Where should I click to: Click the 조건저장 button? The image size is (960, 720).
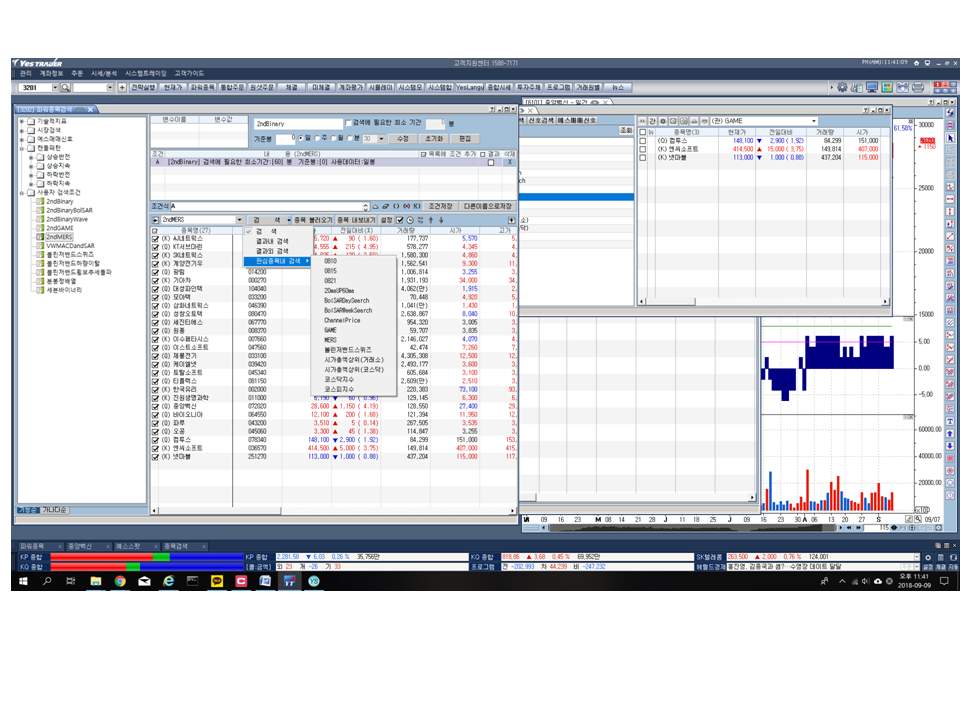point(441,206)
